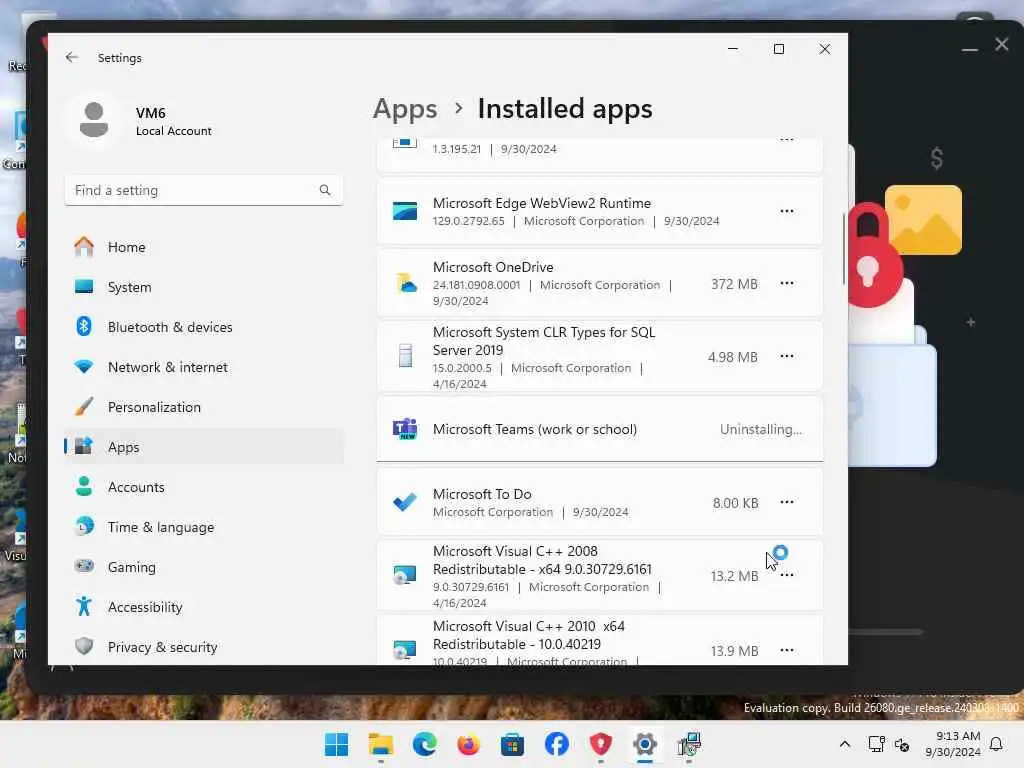This screenshot has height=768, width=1024.
Task: Click the Visual C++ 2008 installer icon
Action: 405,575
